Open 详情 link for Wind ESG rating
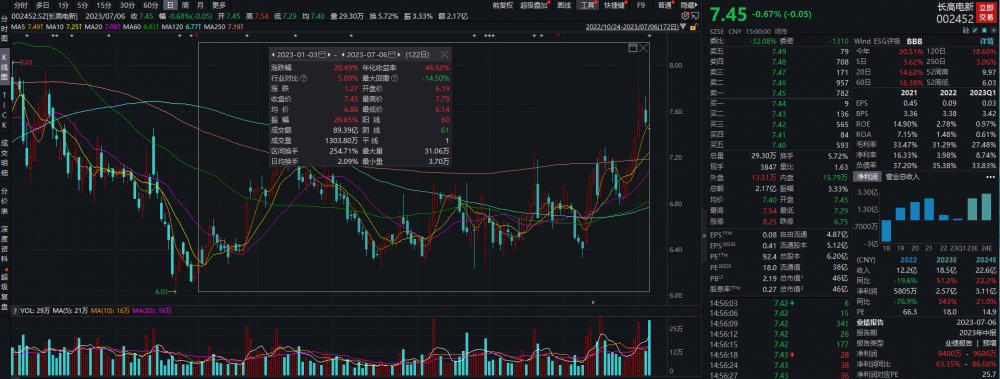 point(987,40)
